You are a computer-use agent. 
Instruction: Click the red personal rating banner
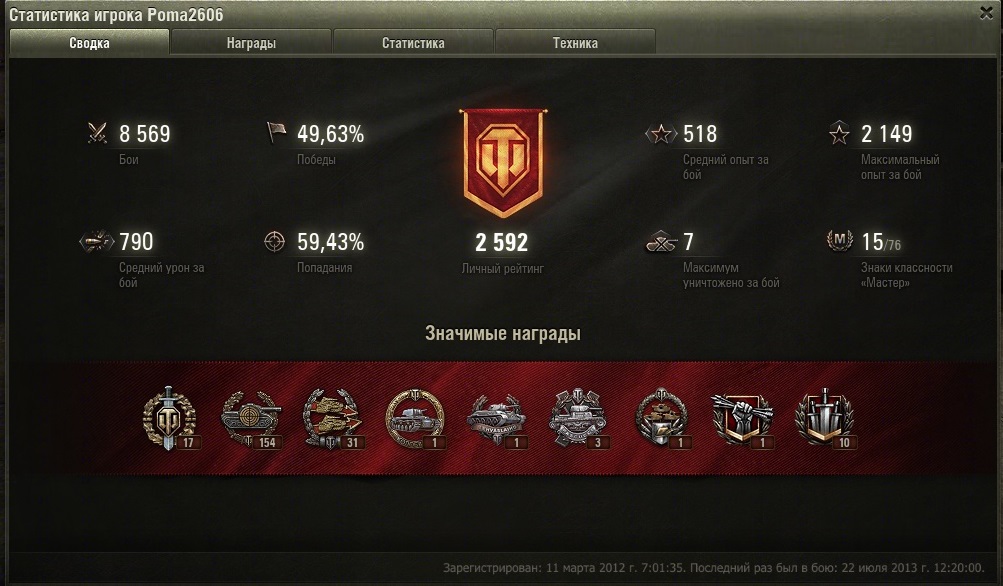click(503, 163)
